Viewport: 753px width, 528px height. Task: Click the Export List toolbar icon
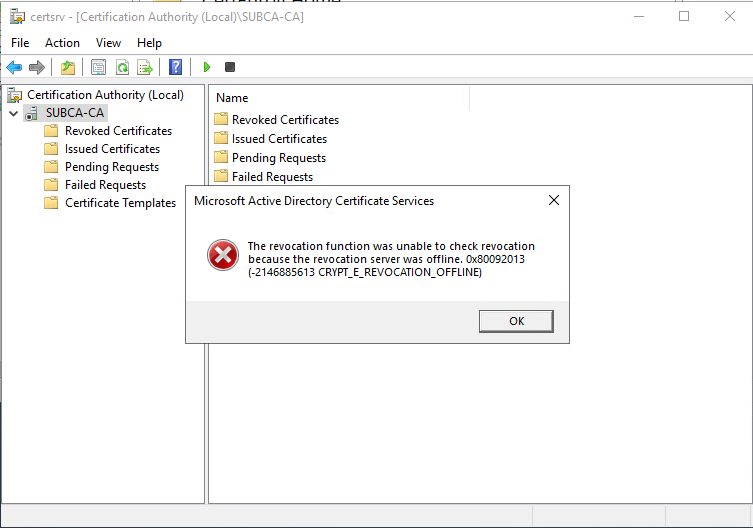pyautogui.click(x=145, y=67)
